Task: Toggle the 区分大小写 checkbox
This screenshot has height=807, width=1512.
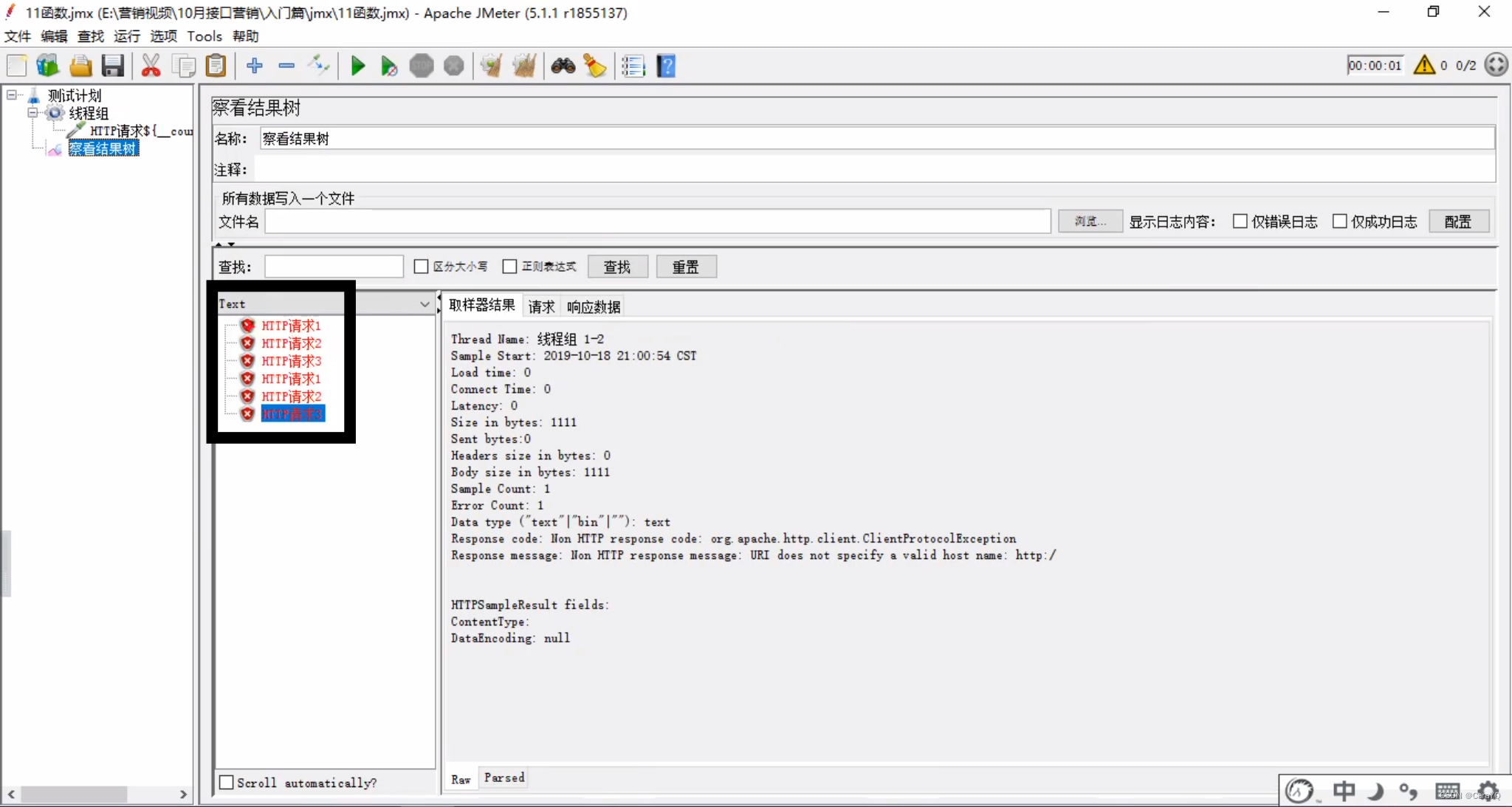Action: [421, 267]
